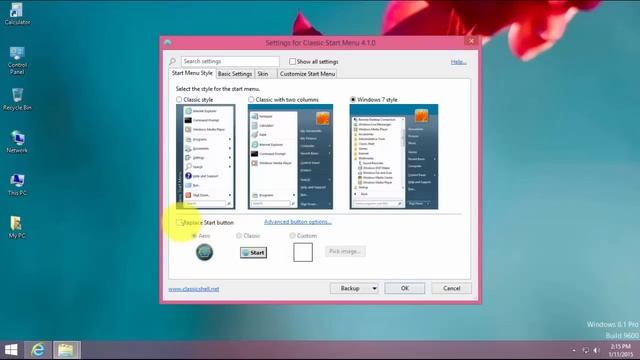
Task: Open the Calculator desktop shortcut
Action: [x=17, y=13]
